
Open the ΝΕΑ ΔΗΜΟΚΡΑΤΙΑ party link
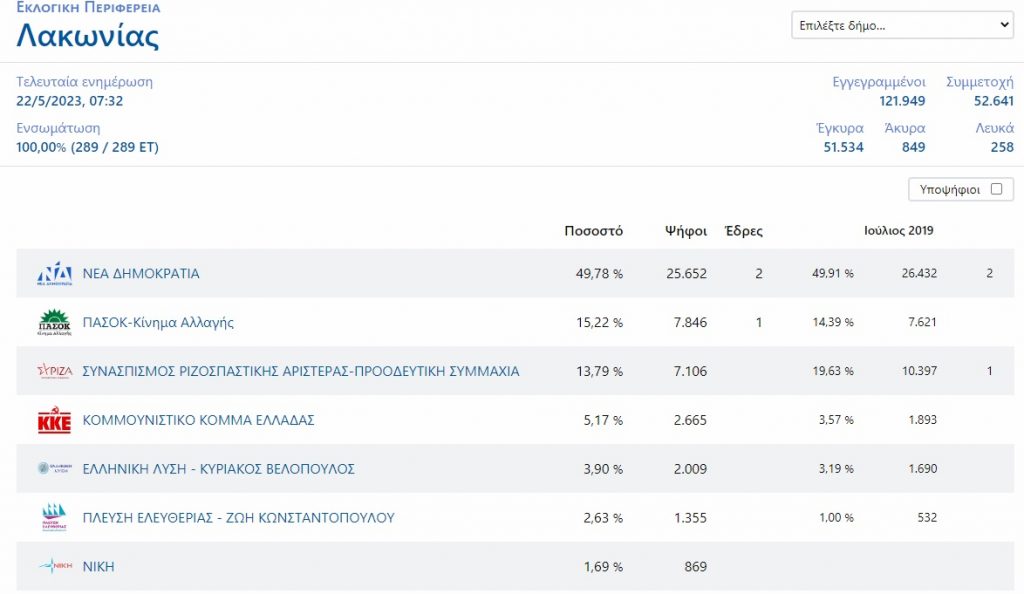141,273
